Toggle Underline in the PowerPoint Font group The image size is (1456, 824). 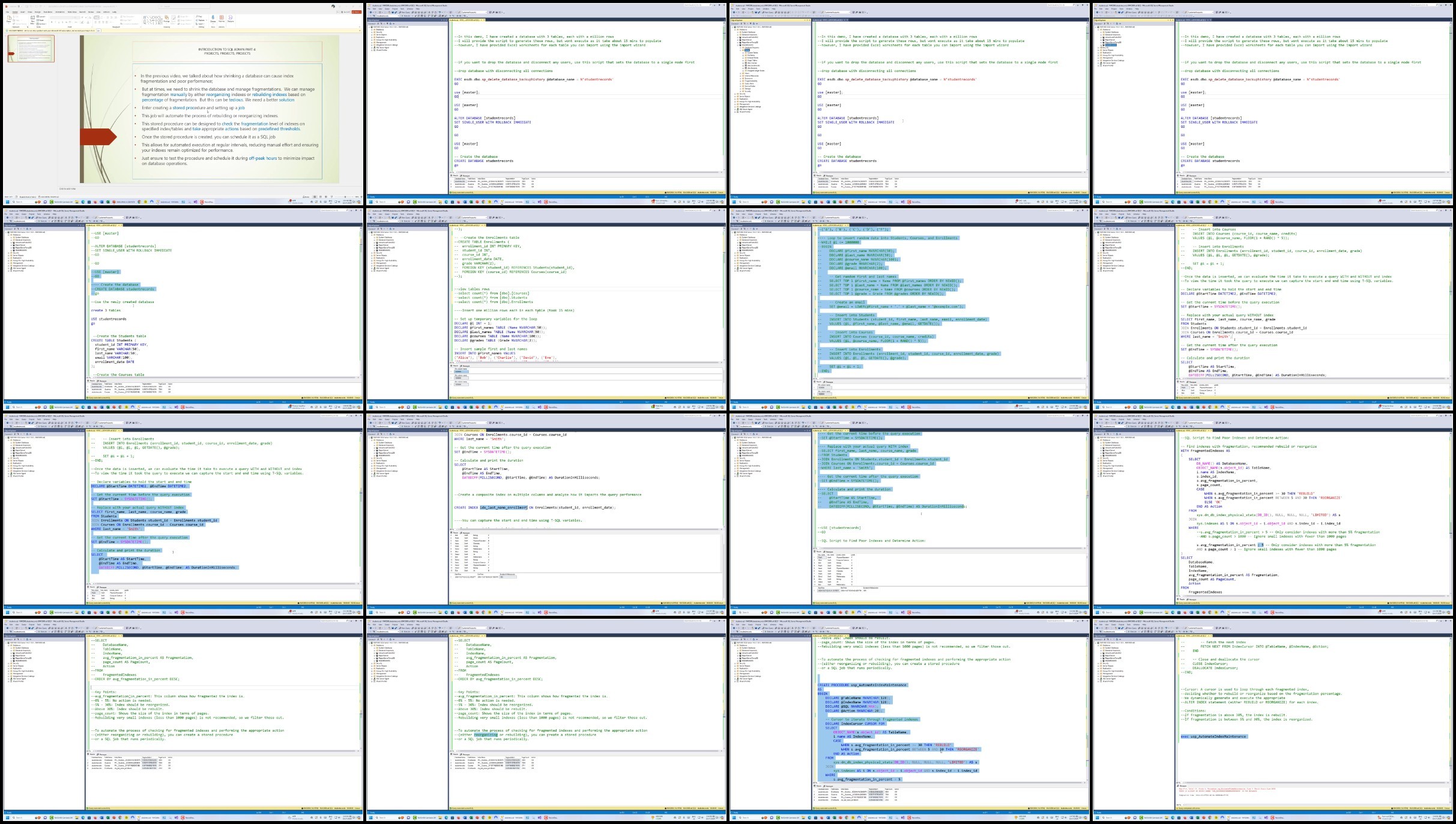point(59,22)
